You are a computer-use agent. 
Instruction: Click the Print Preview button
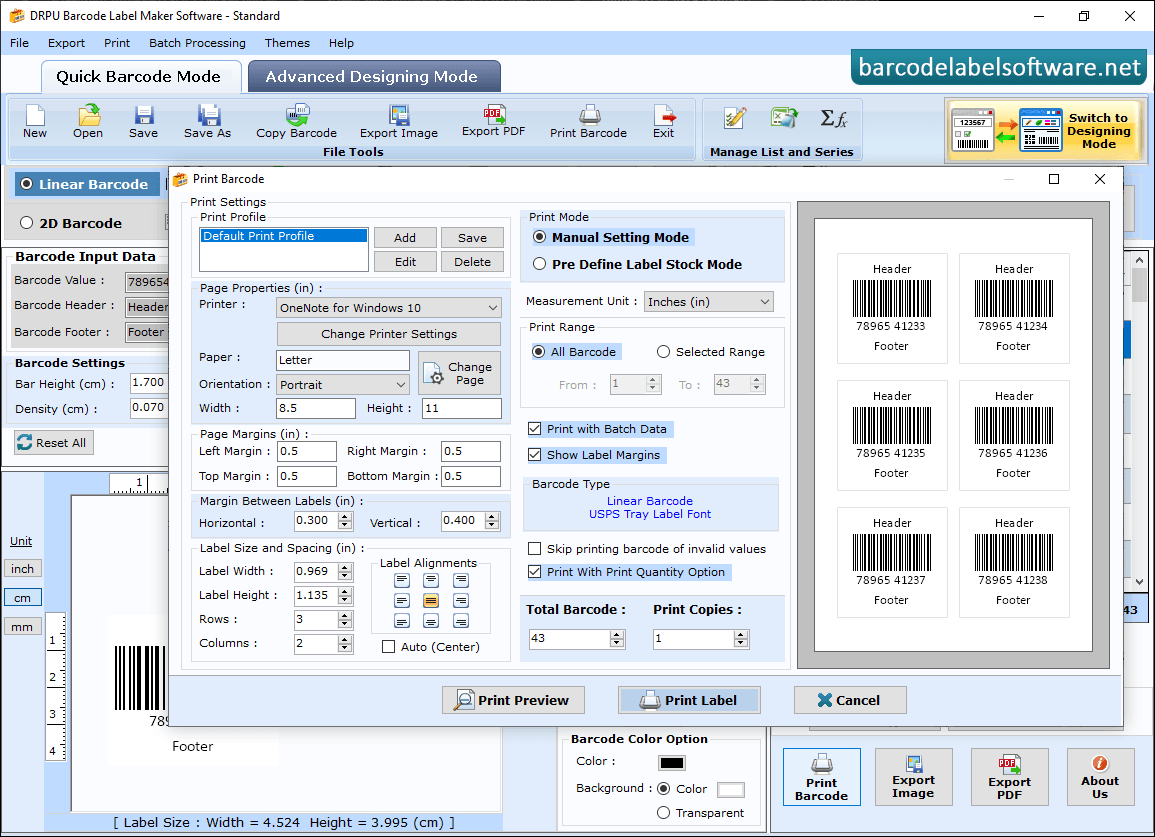[513, 700]
